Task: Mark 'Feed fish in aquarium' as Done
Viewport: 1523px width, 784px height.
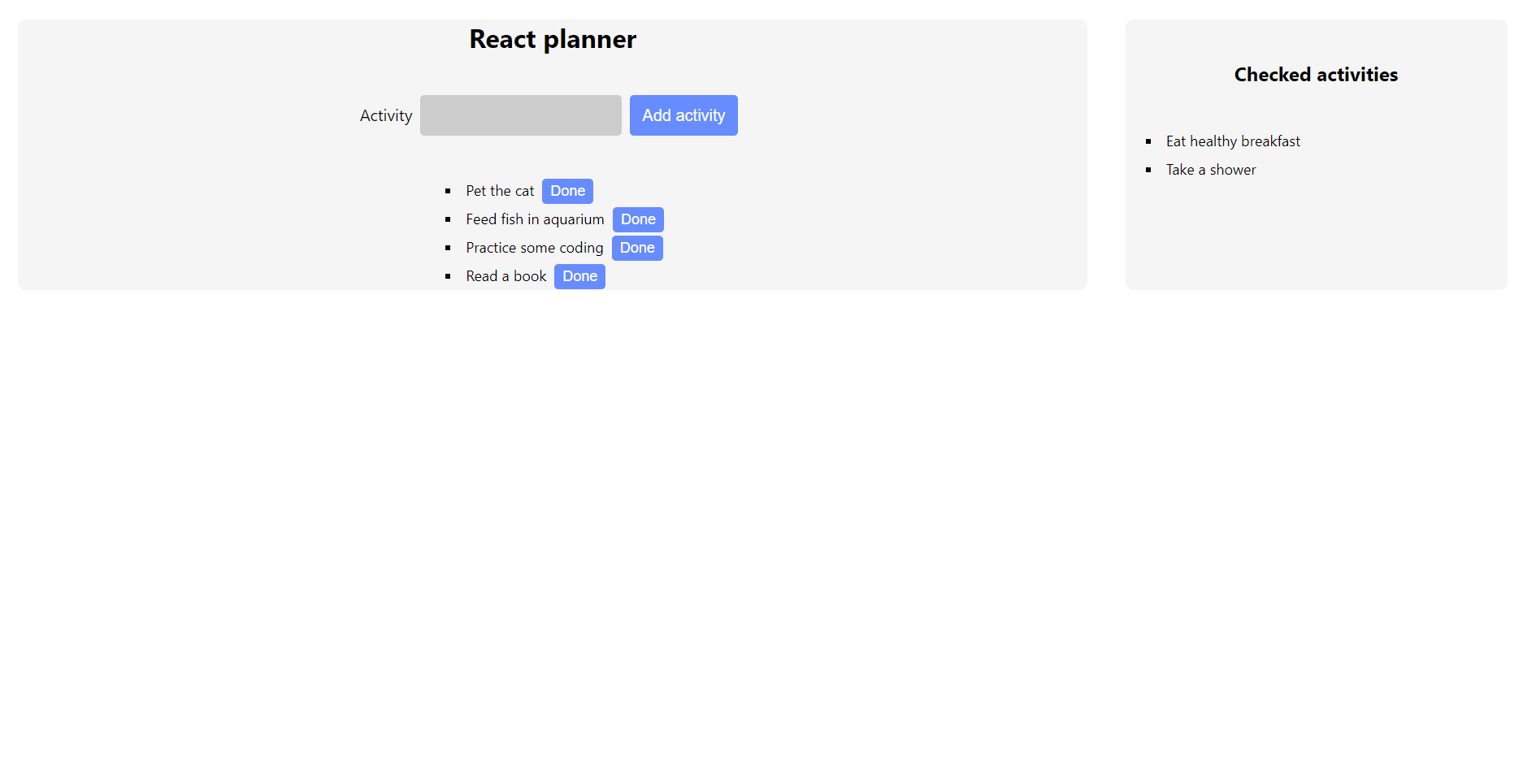Action: click(x=637, y=219)
